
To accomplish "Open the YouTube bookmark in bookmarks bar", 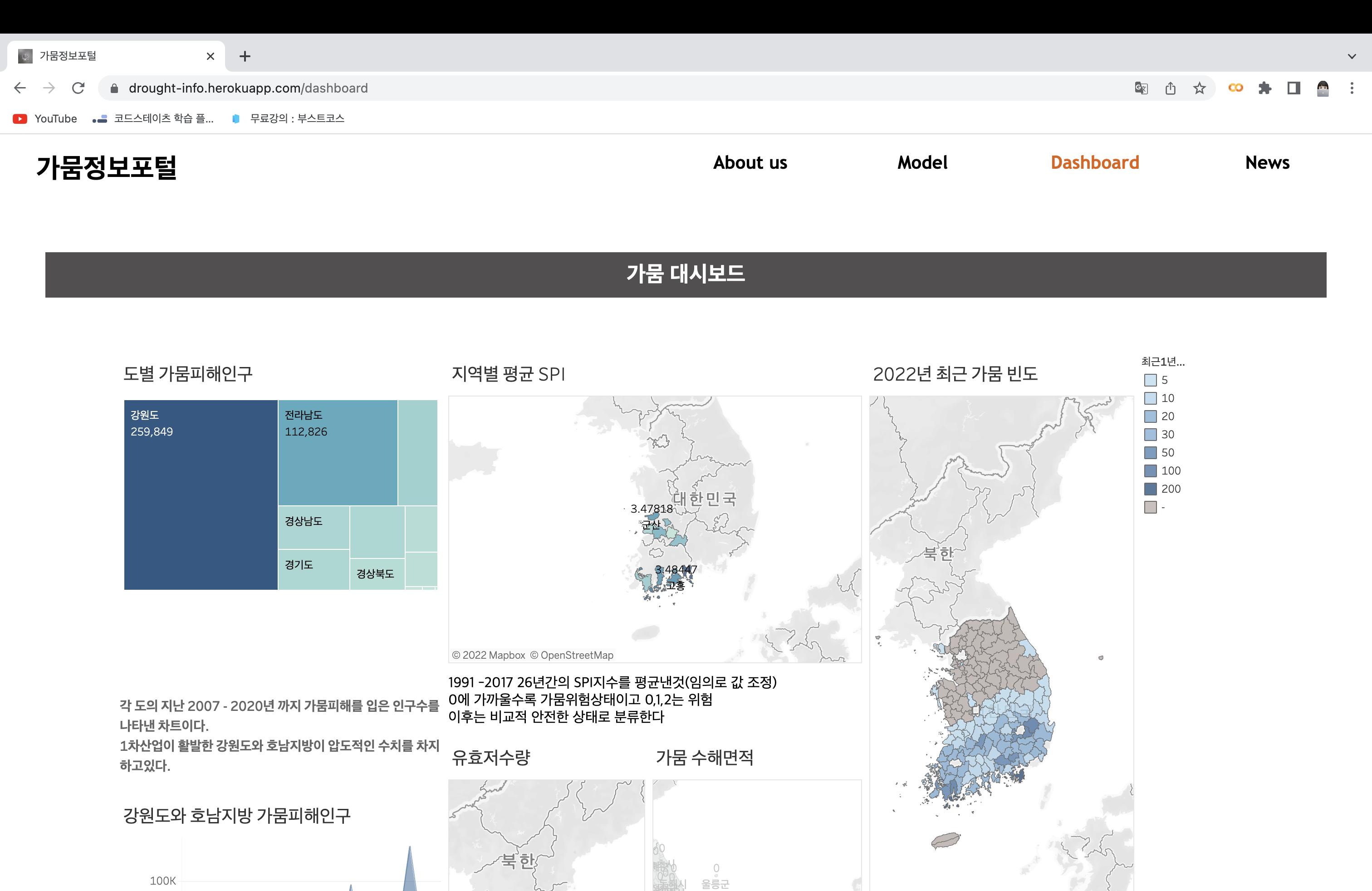I will click(44, 118).
